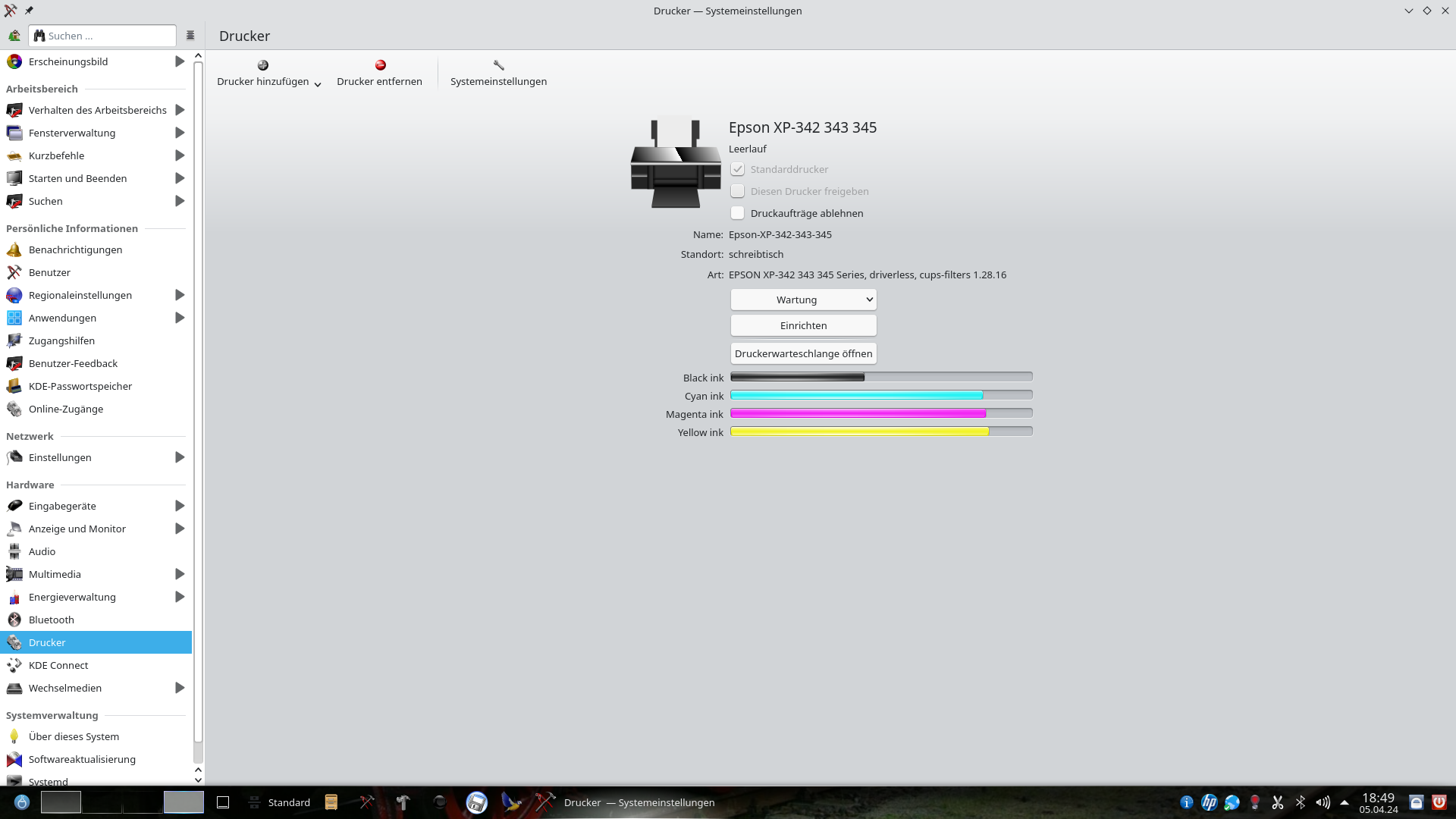This screenshot has height=819, width=1456.
Task: Click the red power button in taskbar
Action: (x=1439, y=802)
